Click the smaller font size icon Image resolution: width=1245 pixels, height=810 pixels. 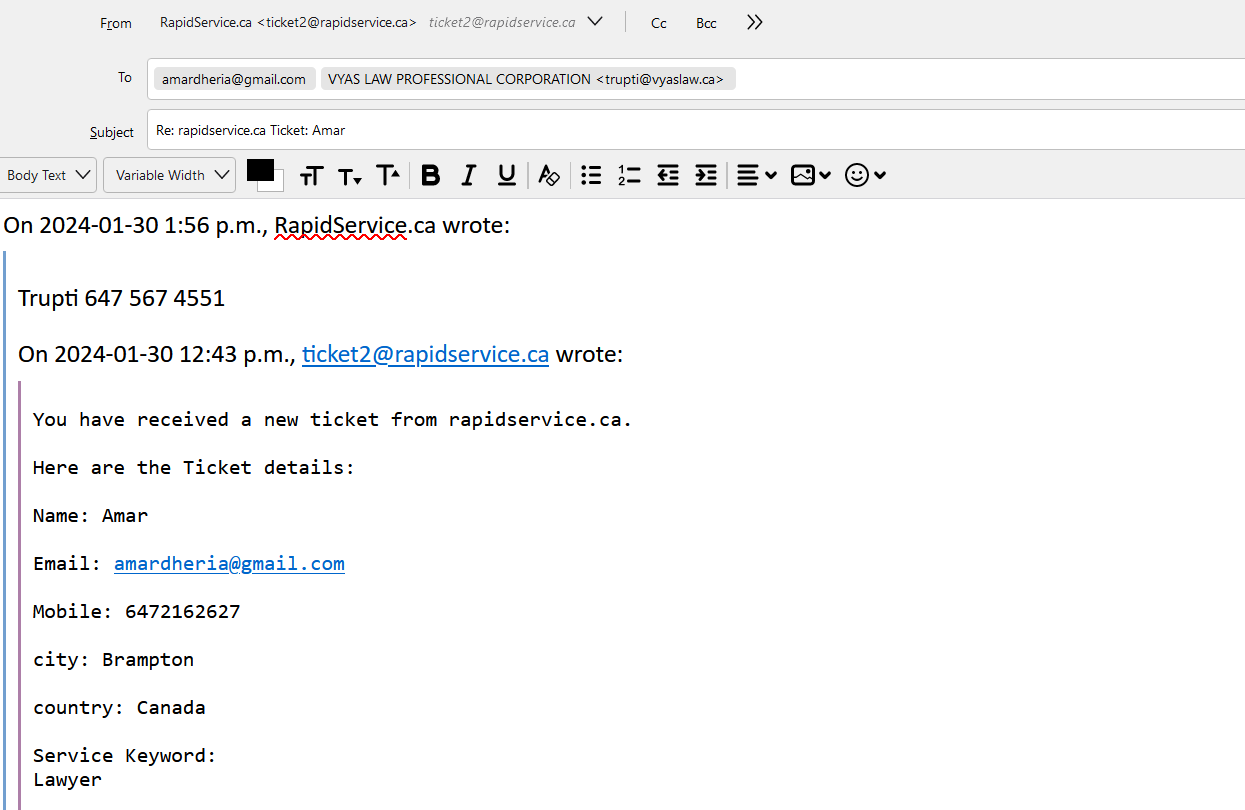[349, 176]
